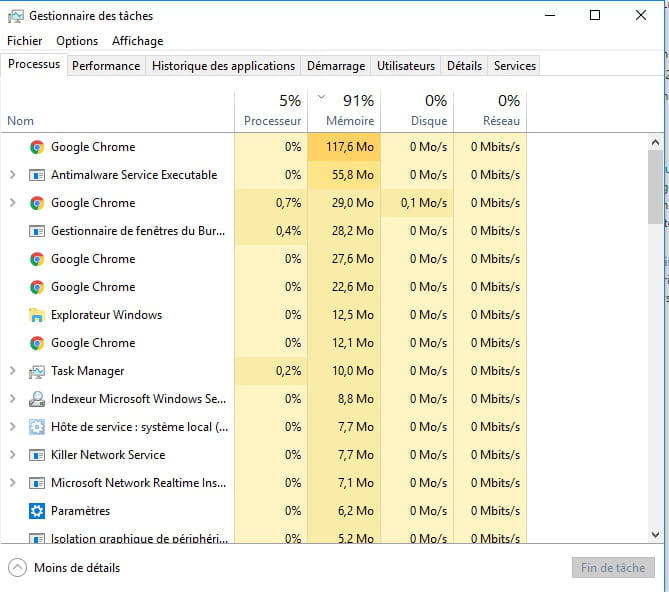The width and height of the screenshot is (669, 592).
Task: Click the 8,8 Mo memory value
Action: (355, 399)
